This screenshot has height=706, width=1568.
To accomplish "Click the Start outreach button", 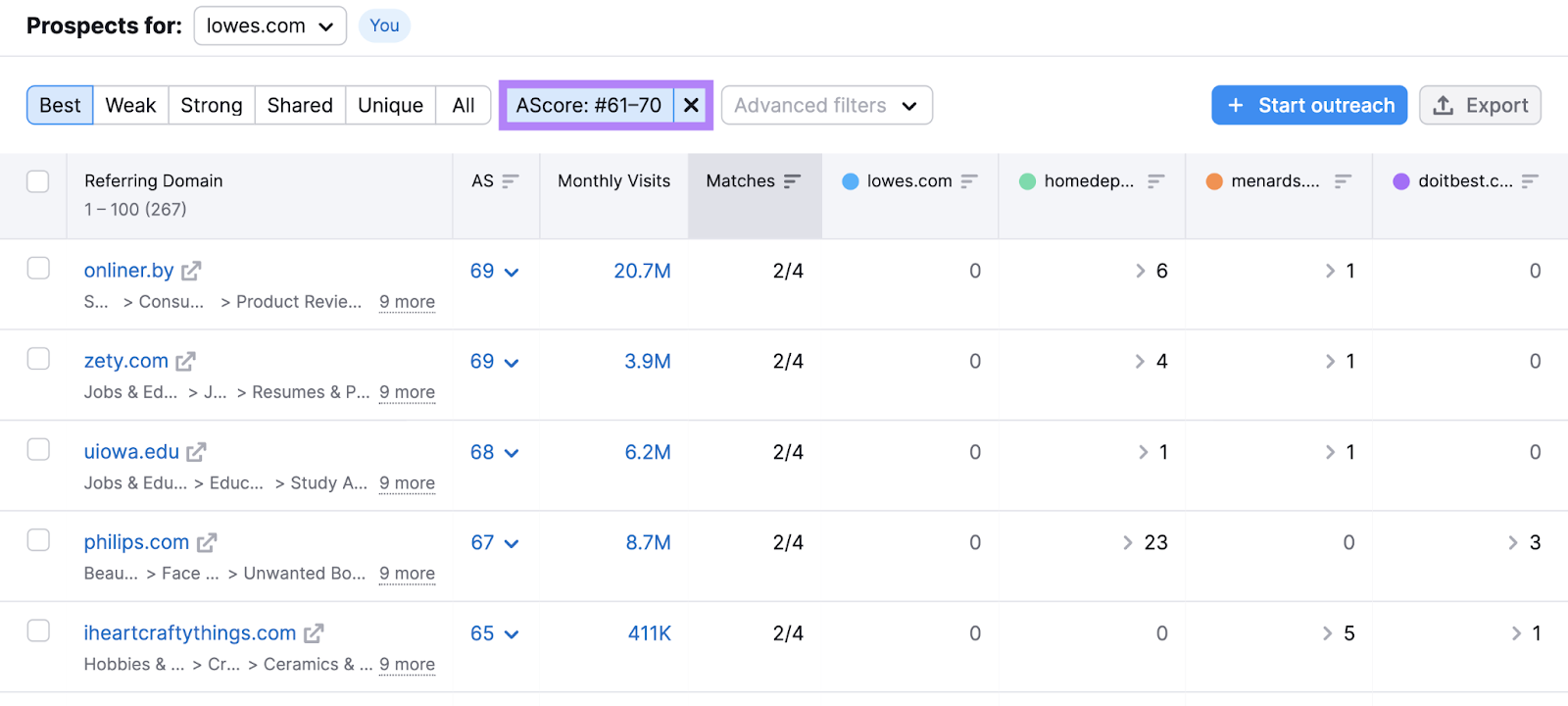I will 1309,105.
